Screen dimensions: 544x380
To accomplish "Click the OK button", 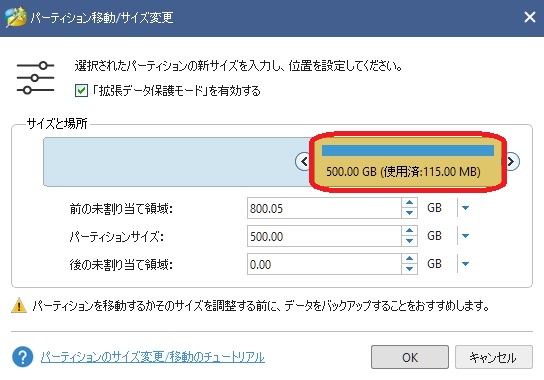I will tap(410, 357).
